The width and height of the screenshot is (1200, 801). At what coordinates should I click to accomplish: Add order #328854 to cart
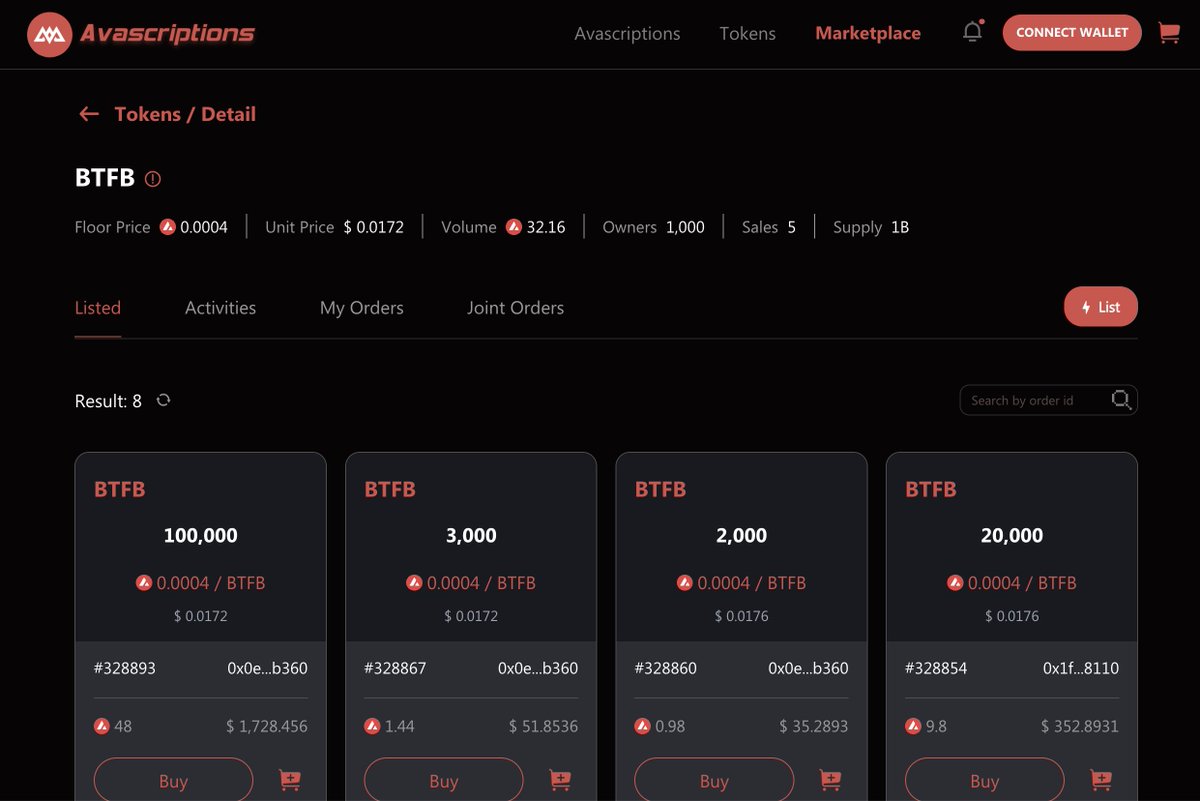[1101, 780]
